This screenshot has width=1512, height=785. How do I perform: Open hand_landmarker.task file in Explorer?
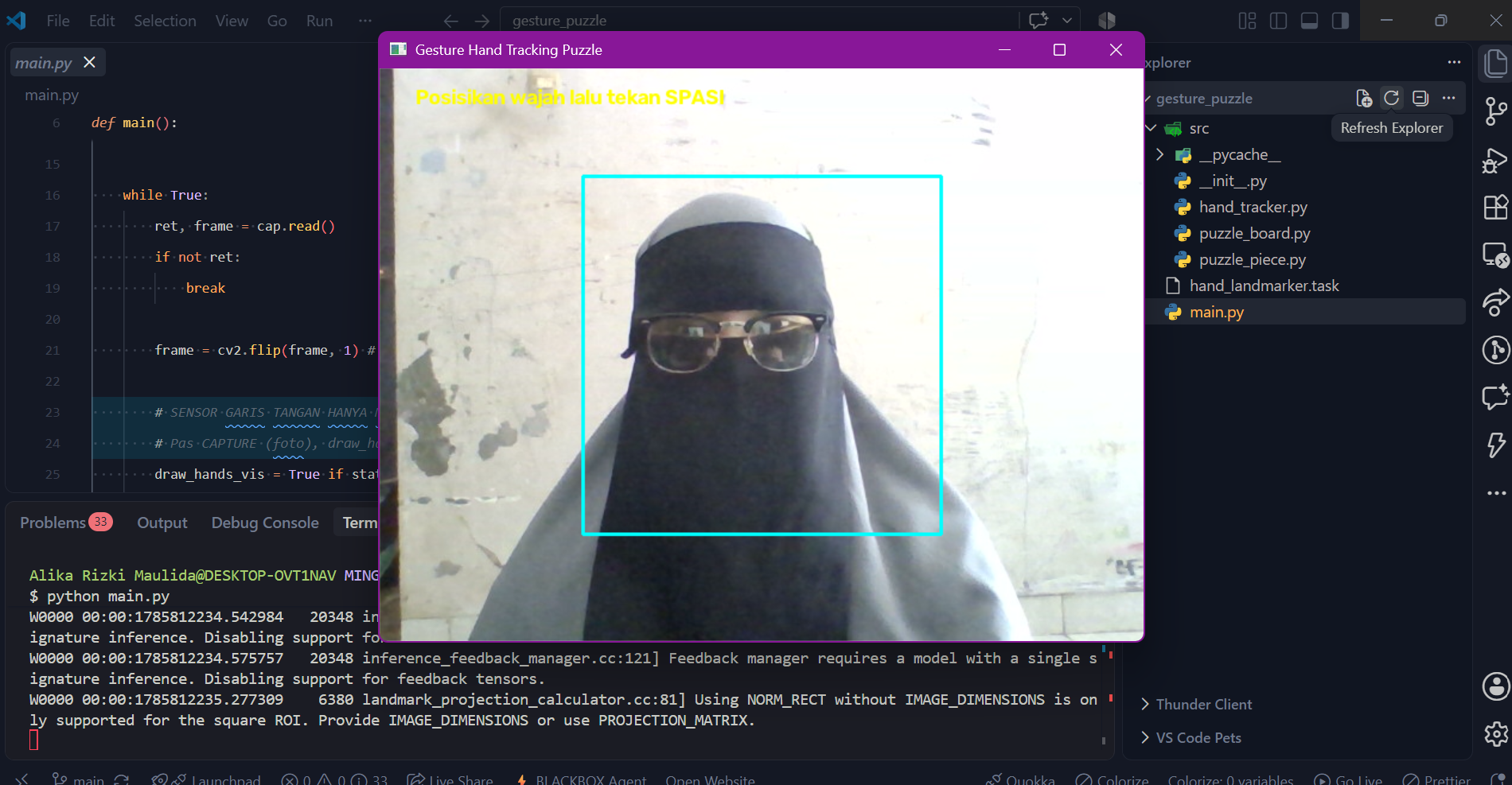[1264, 286]
